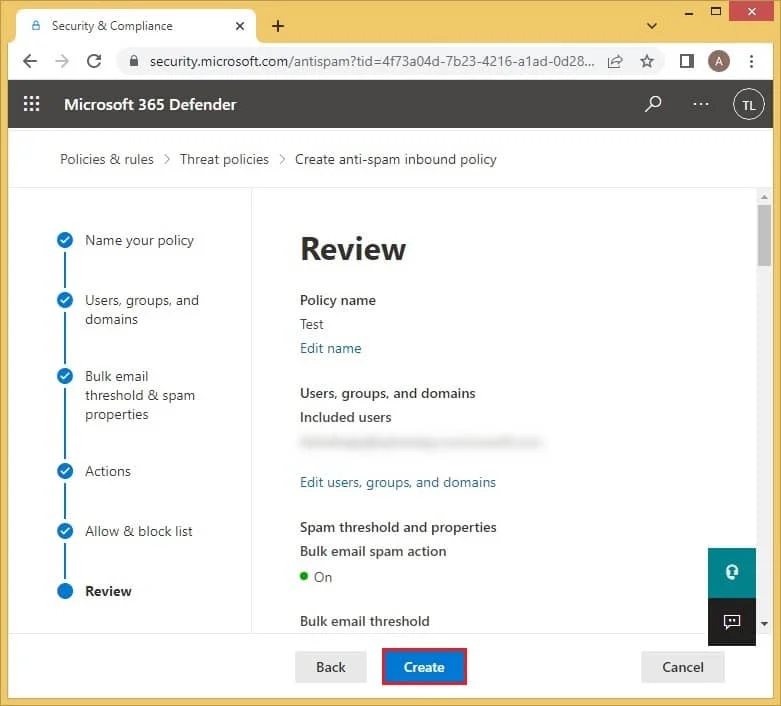Open the Chrome profile avatar A
The width and height of the screenshot is (781, 706).
coord(718,61)
